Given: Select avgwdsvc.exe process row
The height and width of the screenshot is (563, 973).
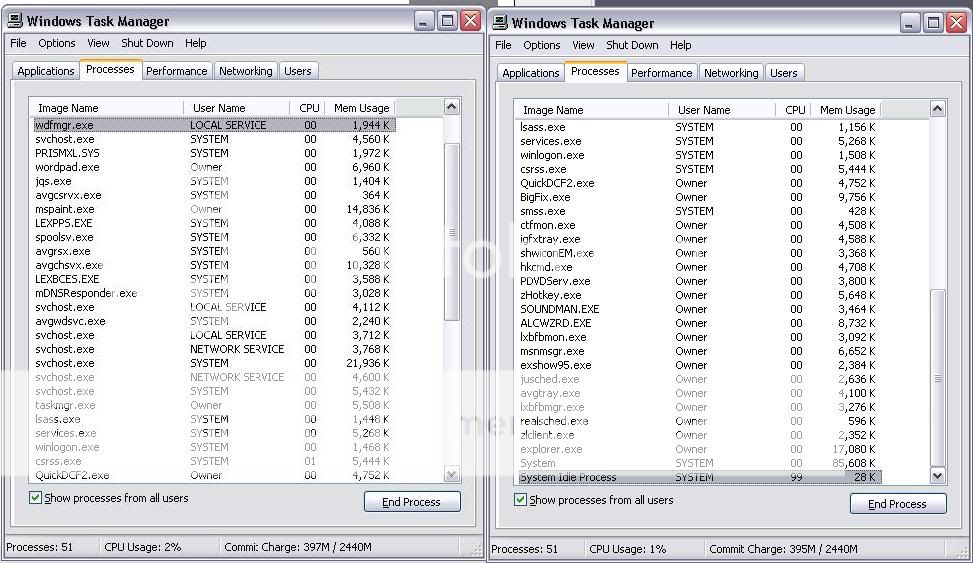Looking at the screenshot, I should tap(214, 321).
